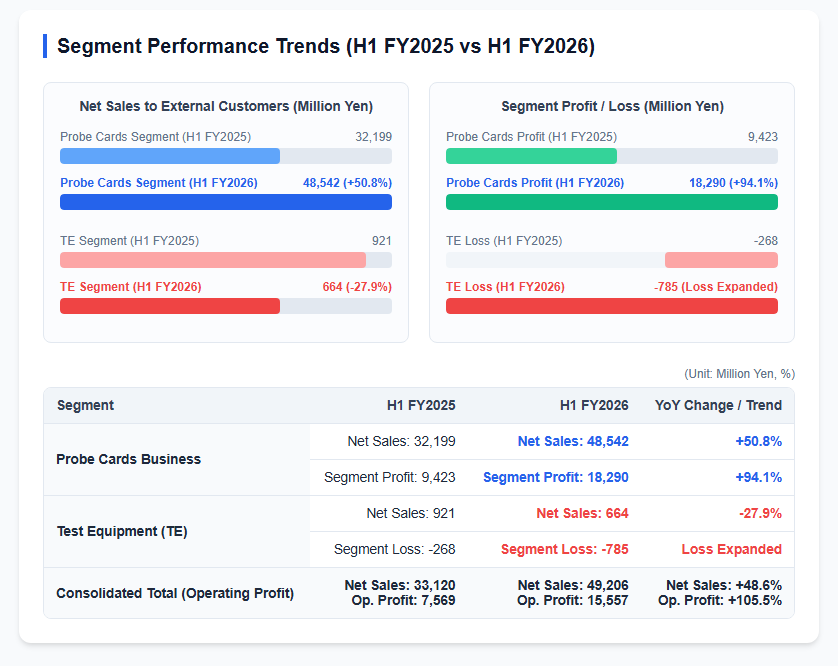Click the dark blue Probe Cards Segment FY2026 bar
Viewport: 838px width, 666px height.
226,202
